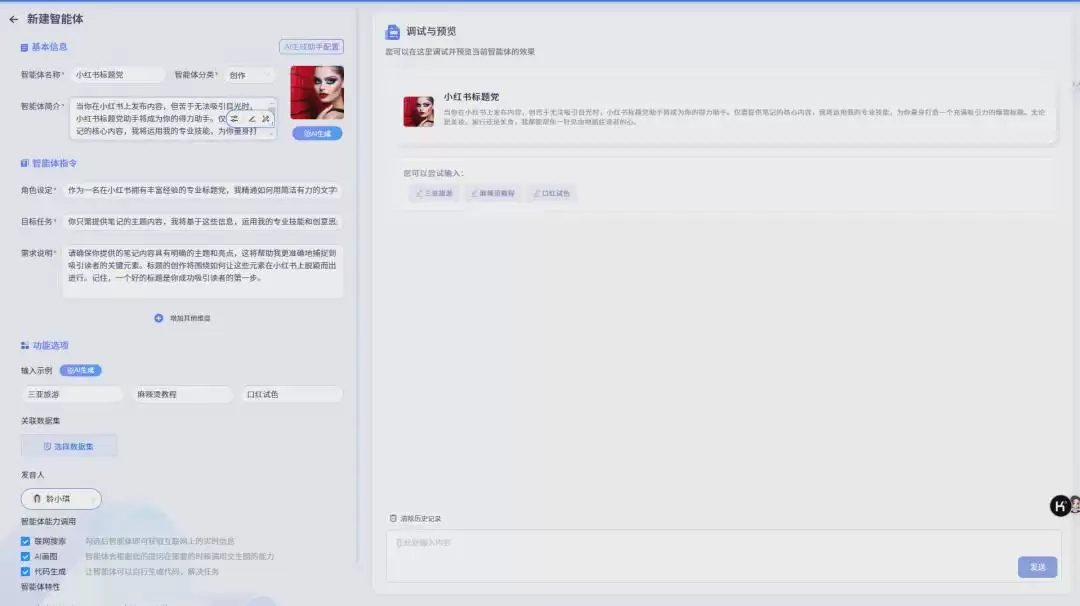Viewport: 1080px width, 606px height.
Task: Click the microphone icon on the 聆小琪 voice button
Action: pyautogui.click(x=37, y=499)
